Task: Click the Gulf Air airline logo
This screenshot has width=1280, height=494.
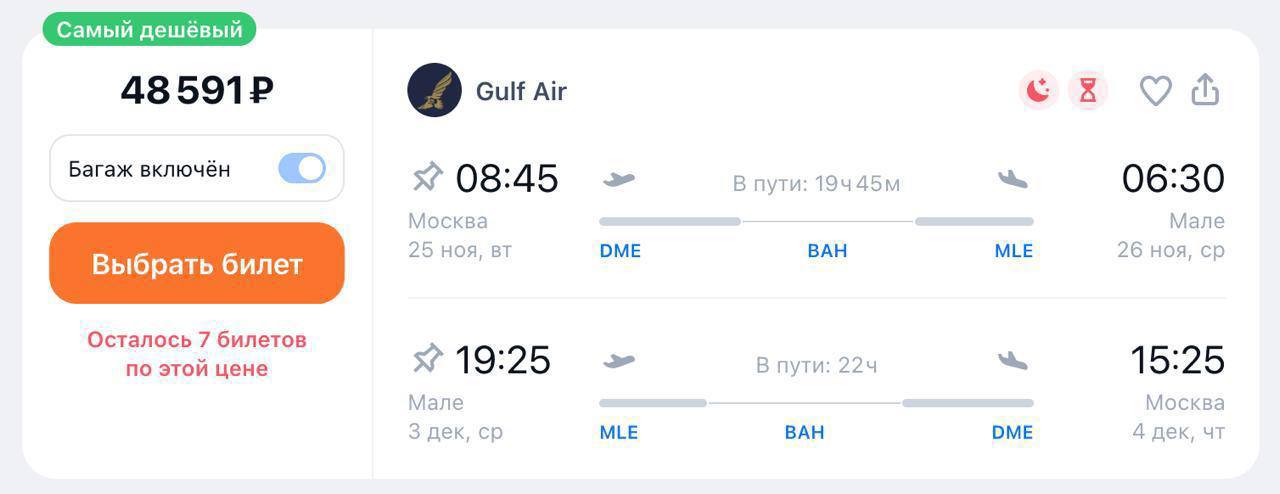Action: coord(434,91)
